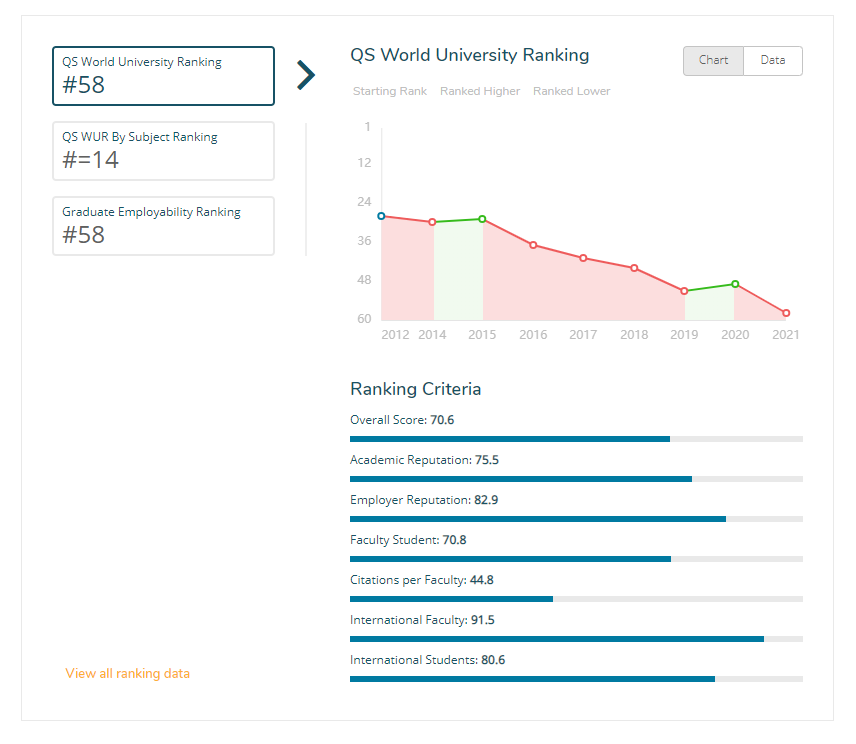Click the 2019 x-axis year label

(684, 335)
